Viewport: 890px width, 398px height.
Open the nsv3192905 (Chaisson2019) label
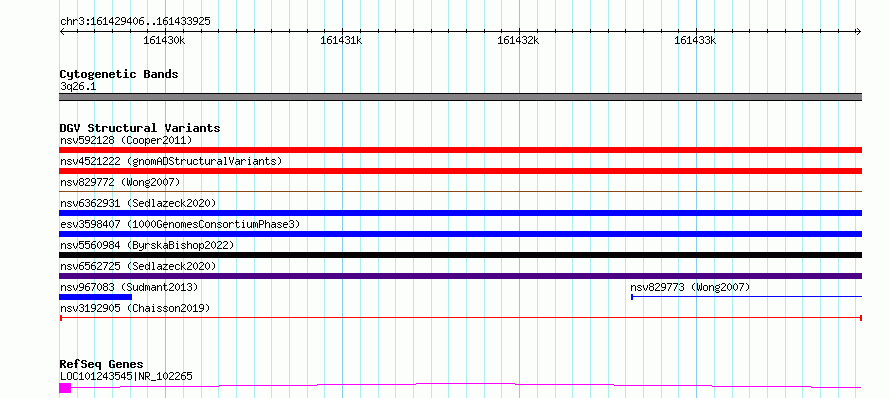click(x=135, y=309)
